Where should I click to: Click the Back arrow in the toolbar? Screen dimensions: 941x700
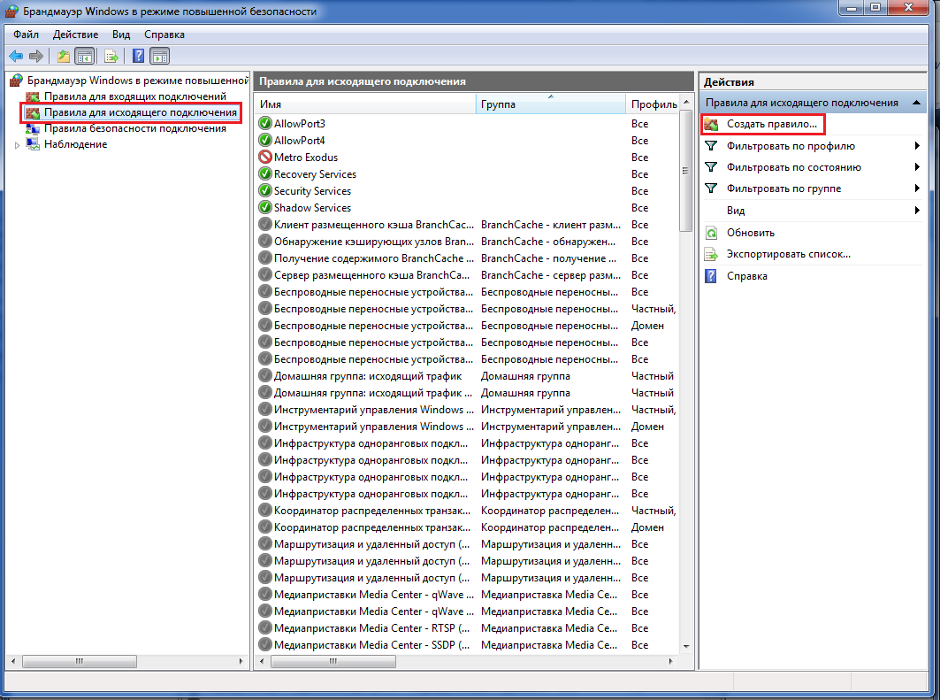(x=16, y=56)
